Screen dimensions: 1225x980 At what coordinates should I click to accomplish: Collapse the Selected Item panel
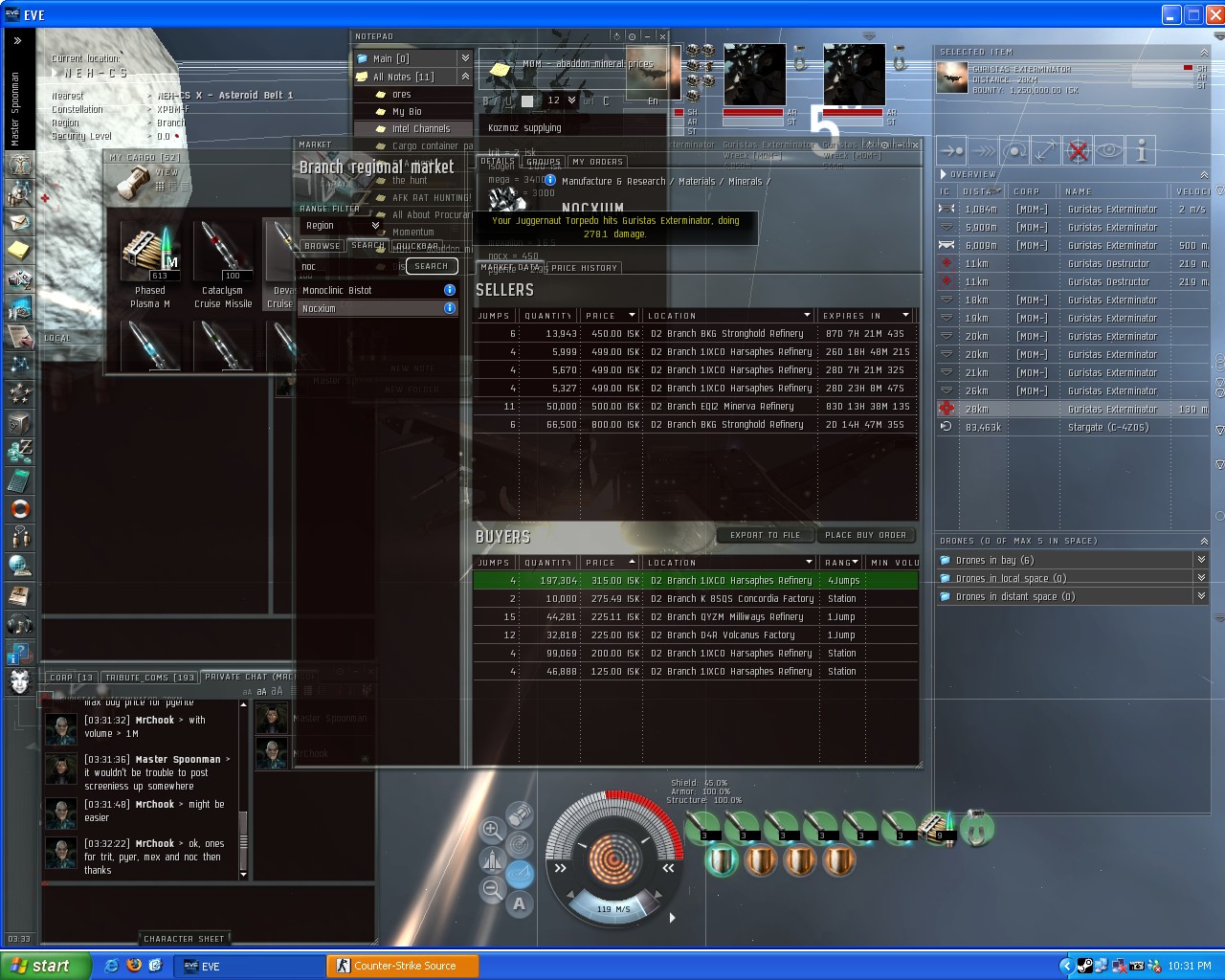[1204, 53]
